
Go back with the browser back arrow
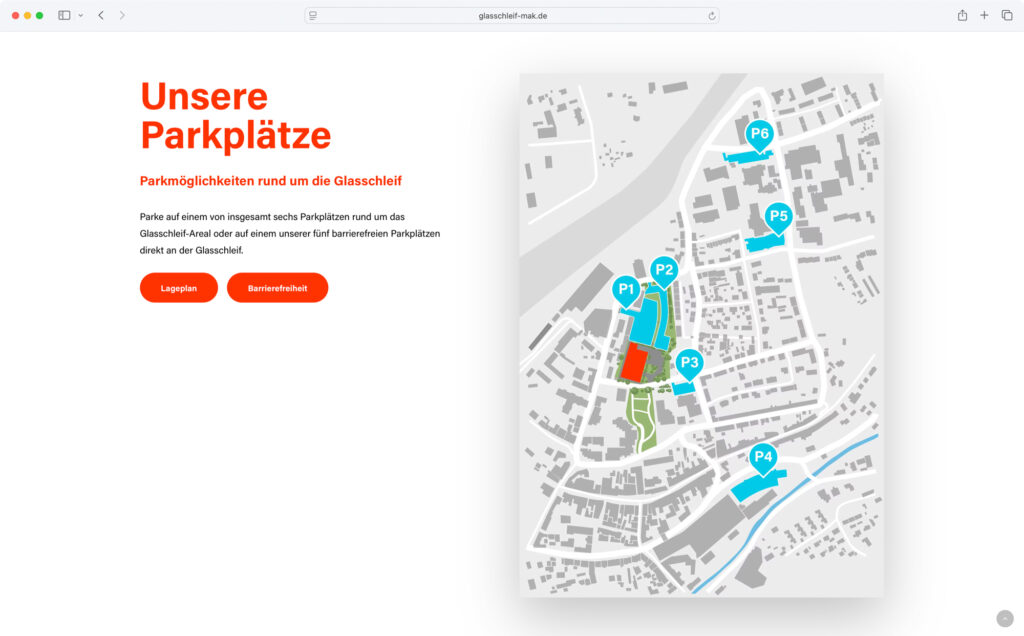[x=101, y=15]
